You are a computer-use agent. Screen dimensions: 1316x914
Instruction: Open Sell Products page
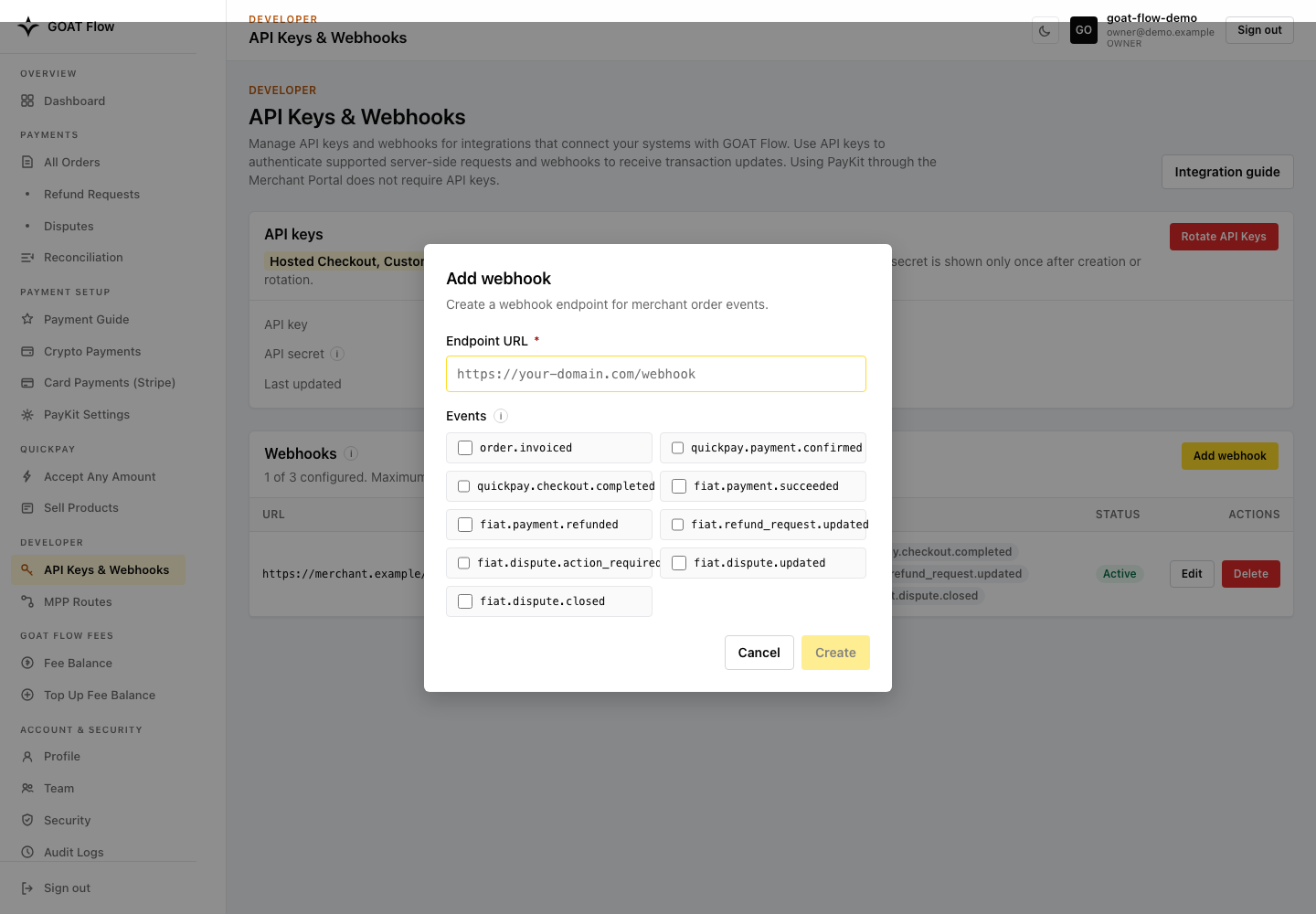pyautogui.click(x=81, y=508)
